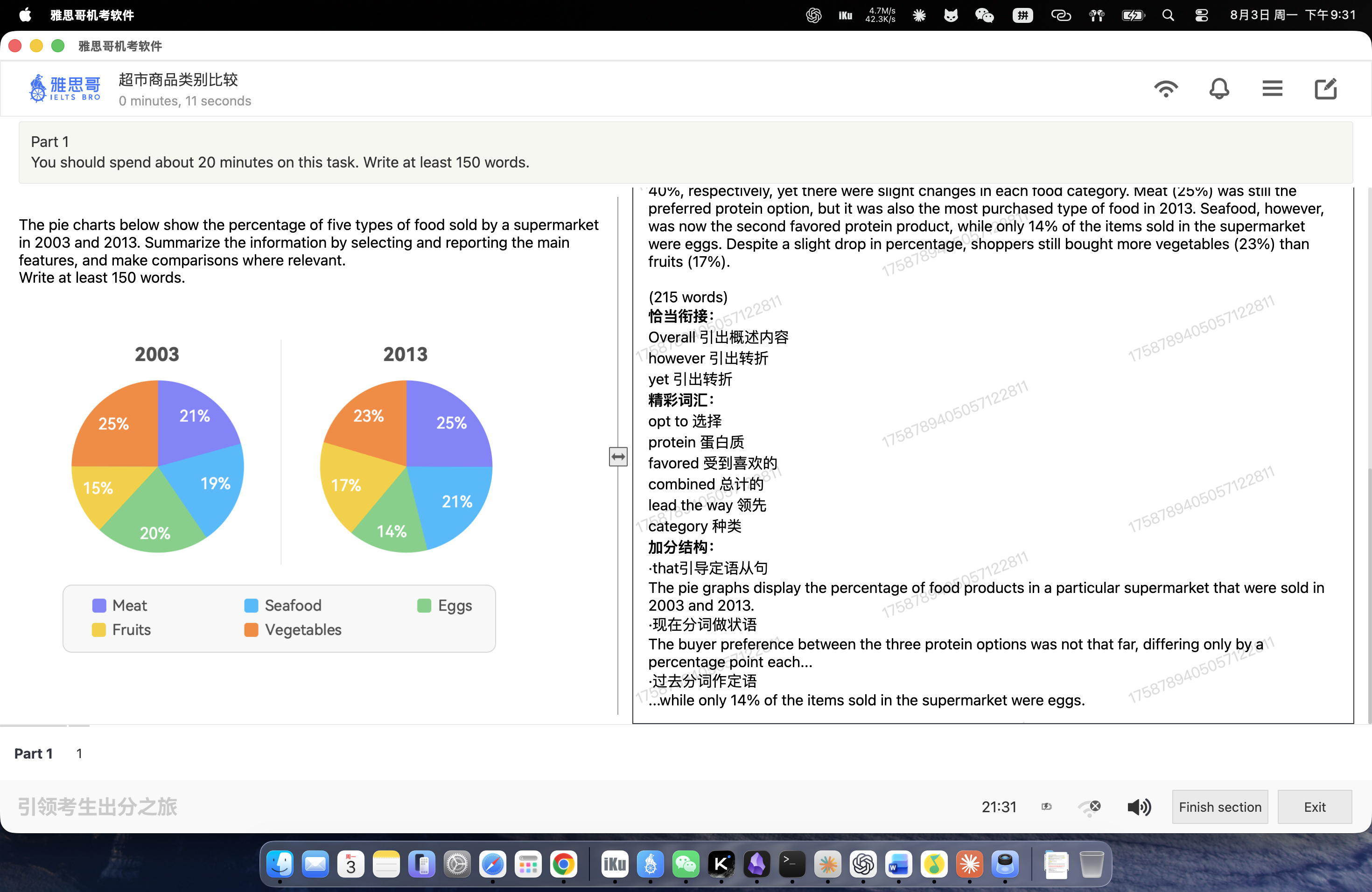Image resolution: width=1372 pixels, height=892 pixels.
Task: Open Control Center in menu bar
Action: point(1201,15)
